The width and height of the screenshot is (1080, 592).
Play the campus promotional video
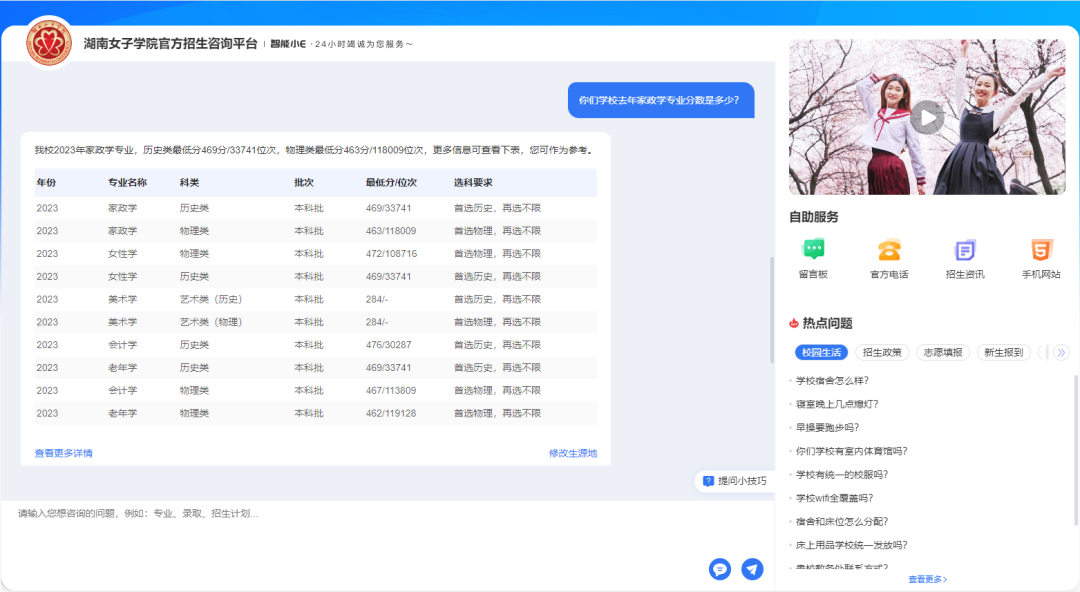tap(927, 117)
